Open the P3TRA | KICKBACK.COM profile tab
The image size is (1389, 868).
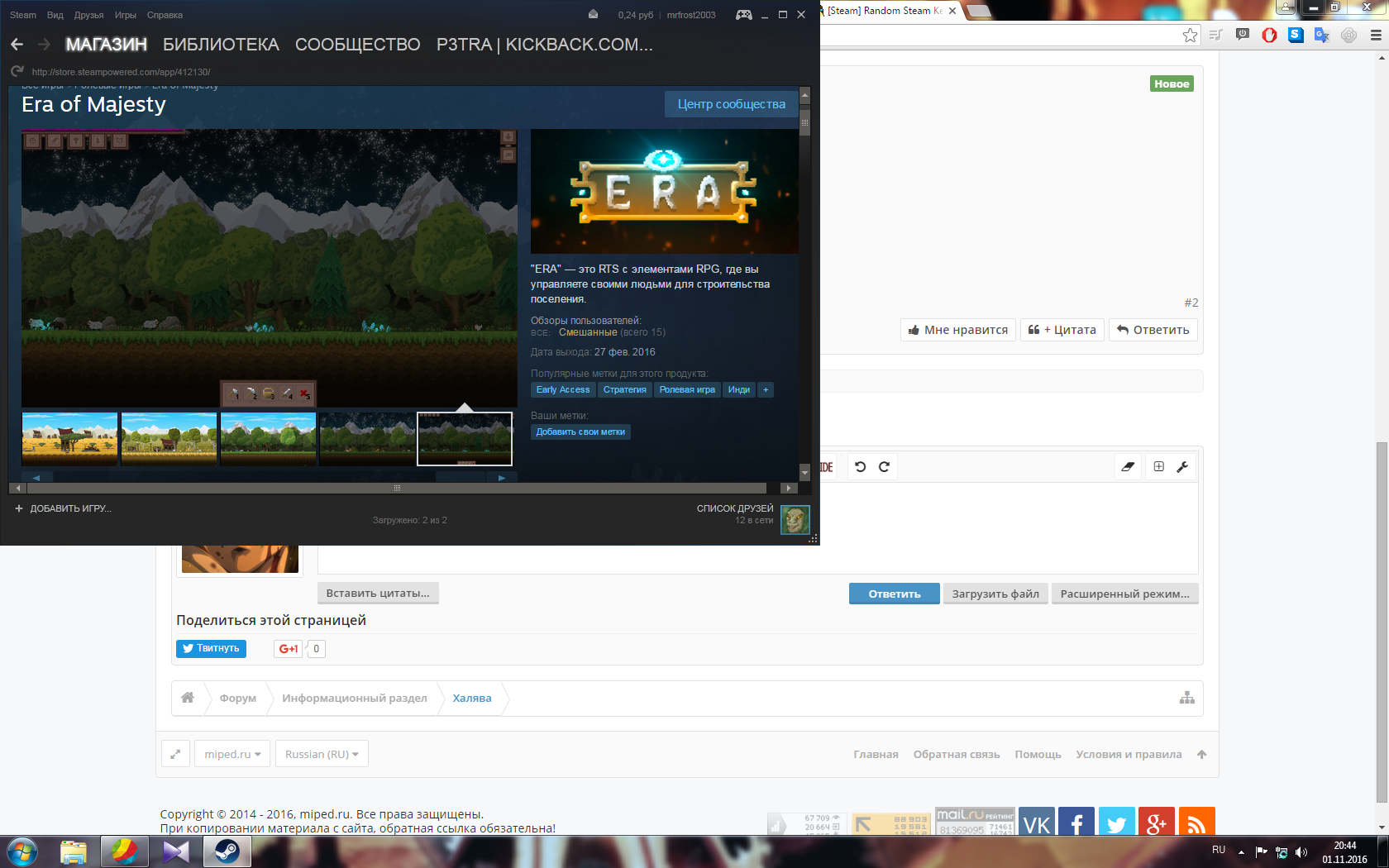tap(545, 45)
